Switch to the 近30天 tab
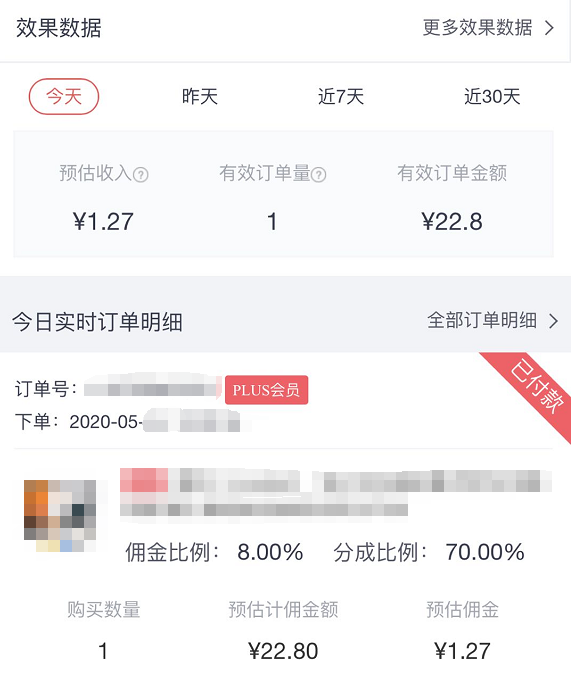The height and width of the screenshot is (677, 571). [492, 96]
